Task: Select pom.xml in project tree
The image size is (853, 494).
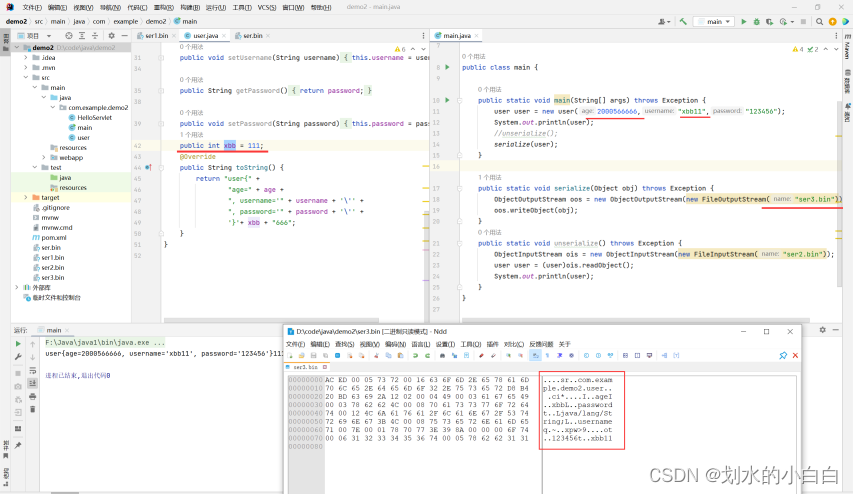Action: click(x=54, y=238)
